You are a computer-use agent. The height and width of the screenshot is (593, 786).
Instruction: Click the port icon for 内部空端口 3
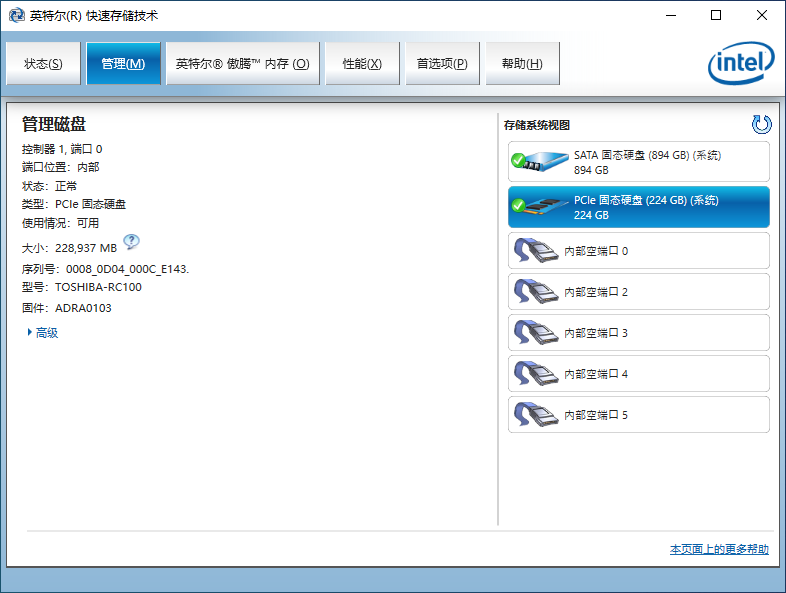coord(536,333)
